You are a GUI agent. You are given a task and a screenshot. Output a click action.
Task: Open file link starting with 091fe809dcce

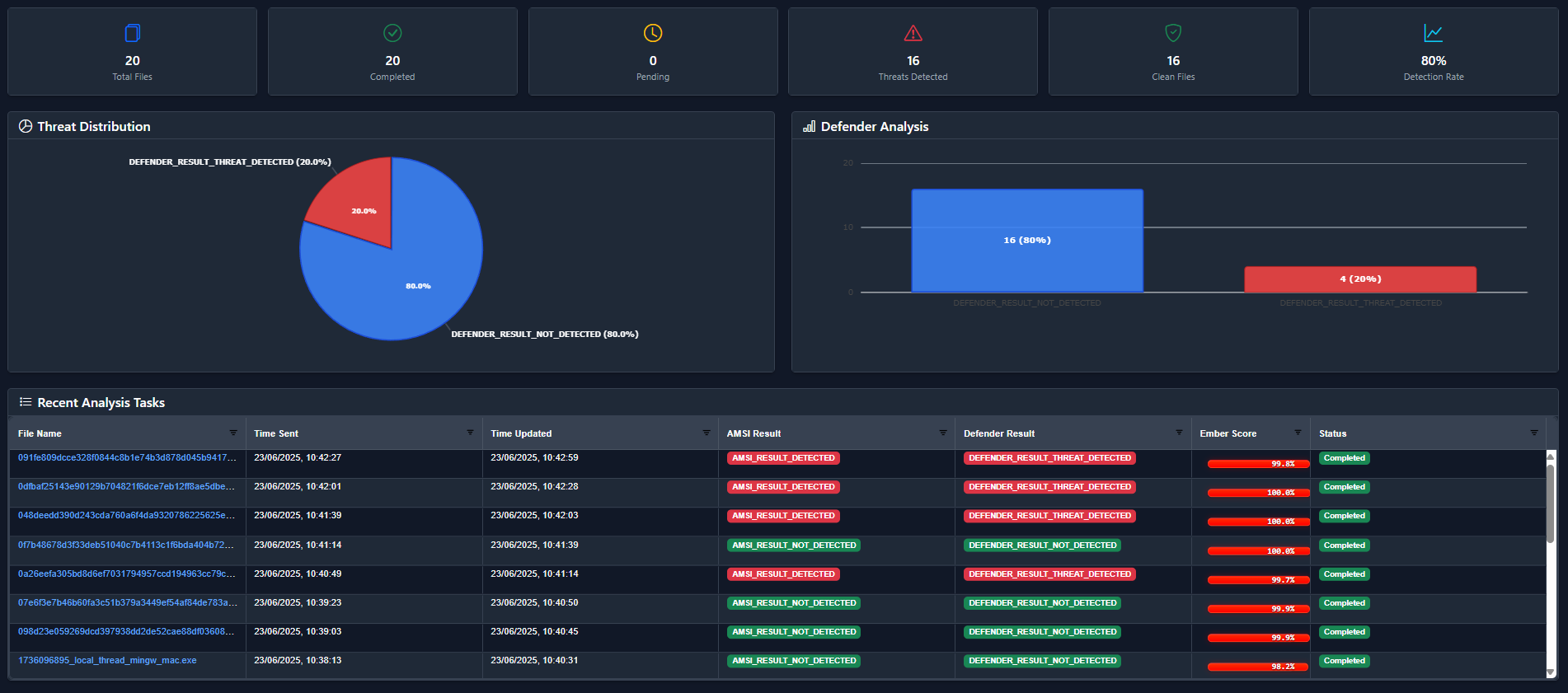coord(127,457)
